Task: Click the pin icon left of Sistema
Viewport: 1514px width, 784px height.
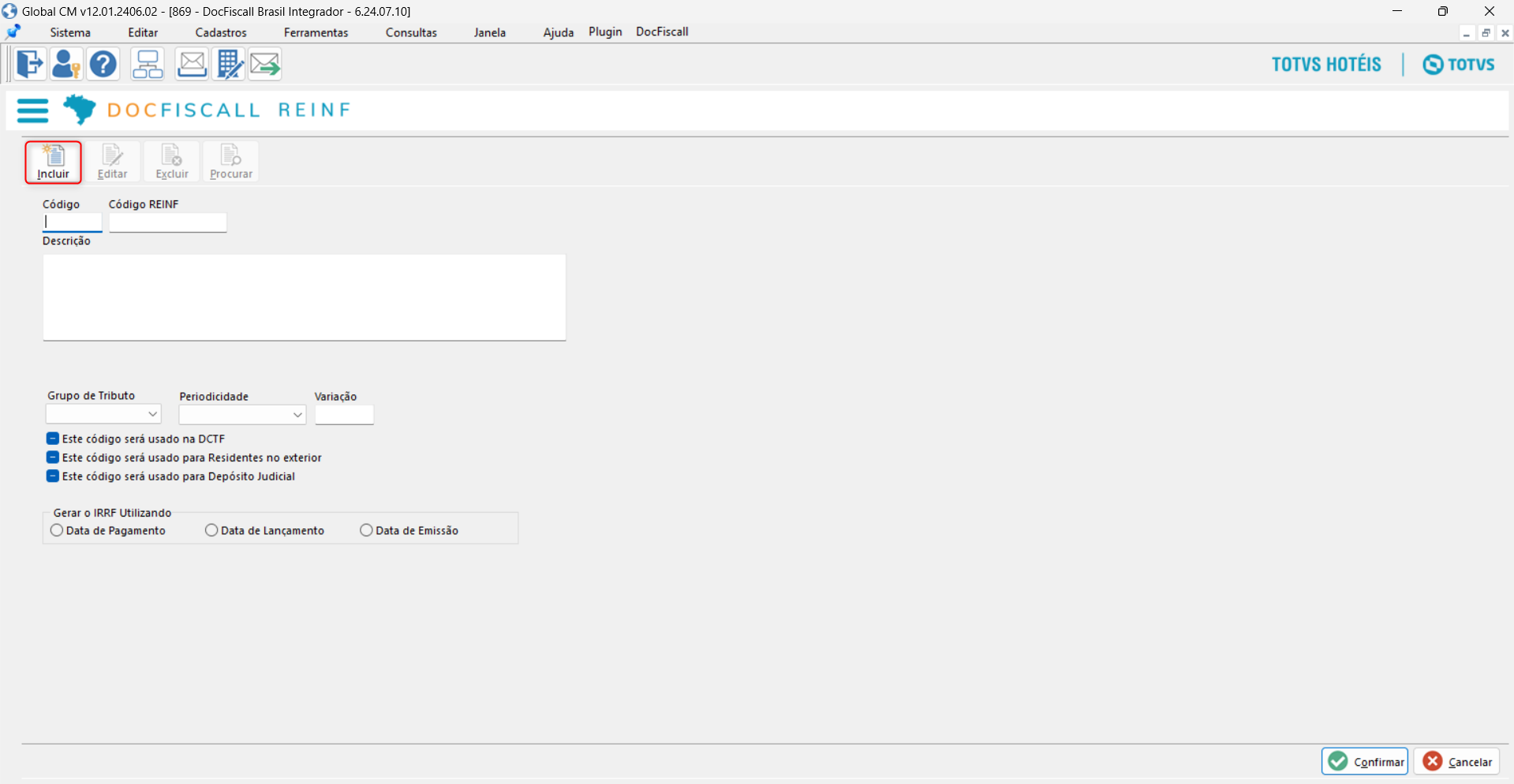Action: point(13,32)
